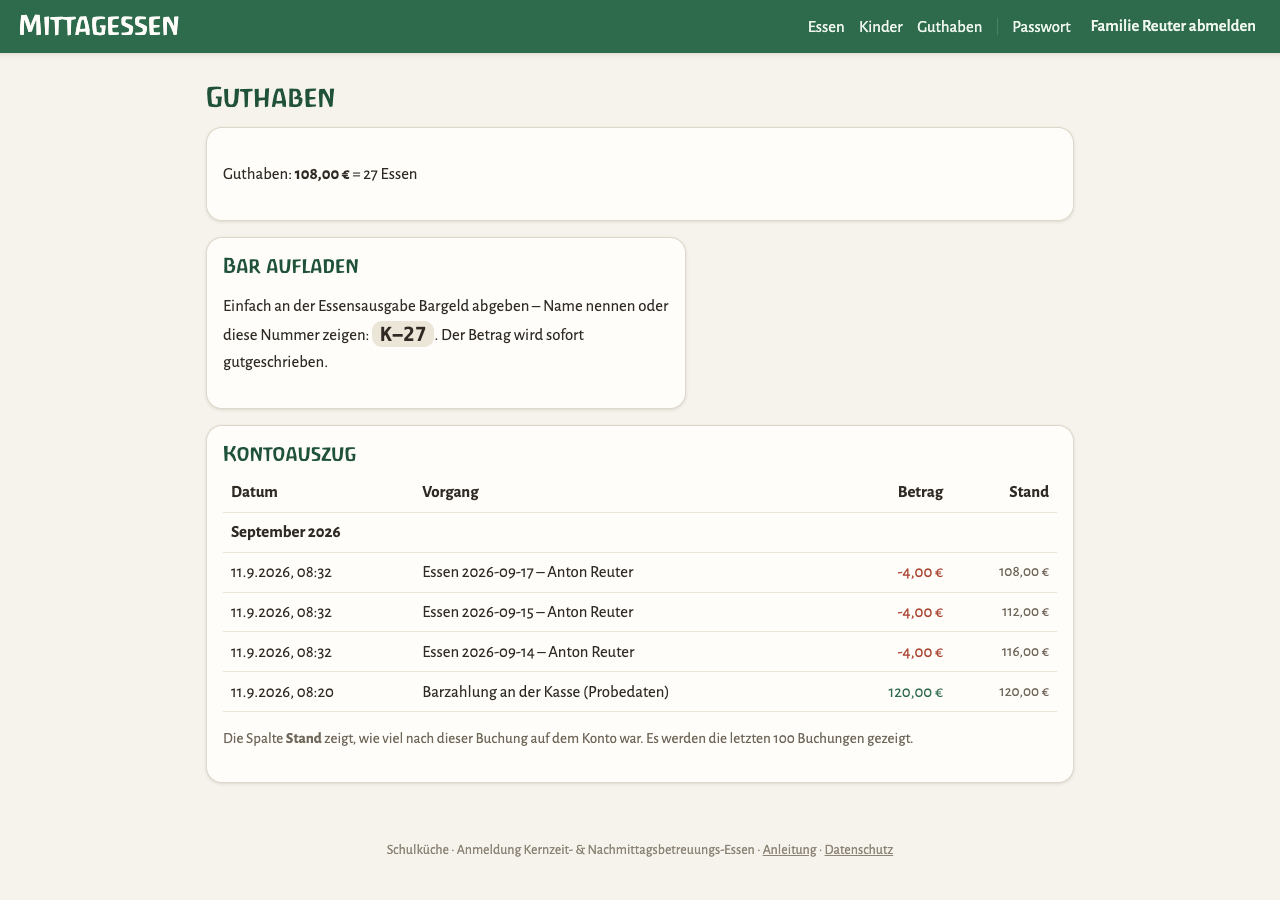Select the K–27 customer number badge
The image size is (1280, 900).
(x=403, y=334)
